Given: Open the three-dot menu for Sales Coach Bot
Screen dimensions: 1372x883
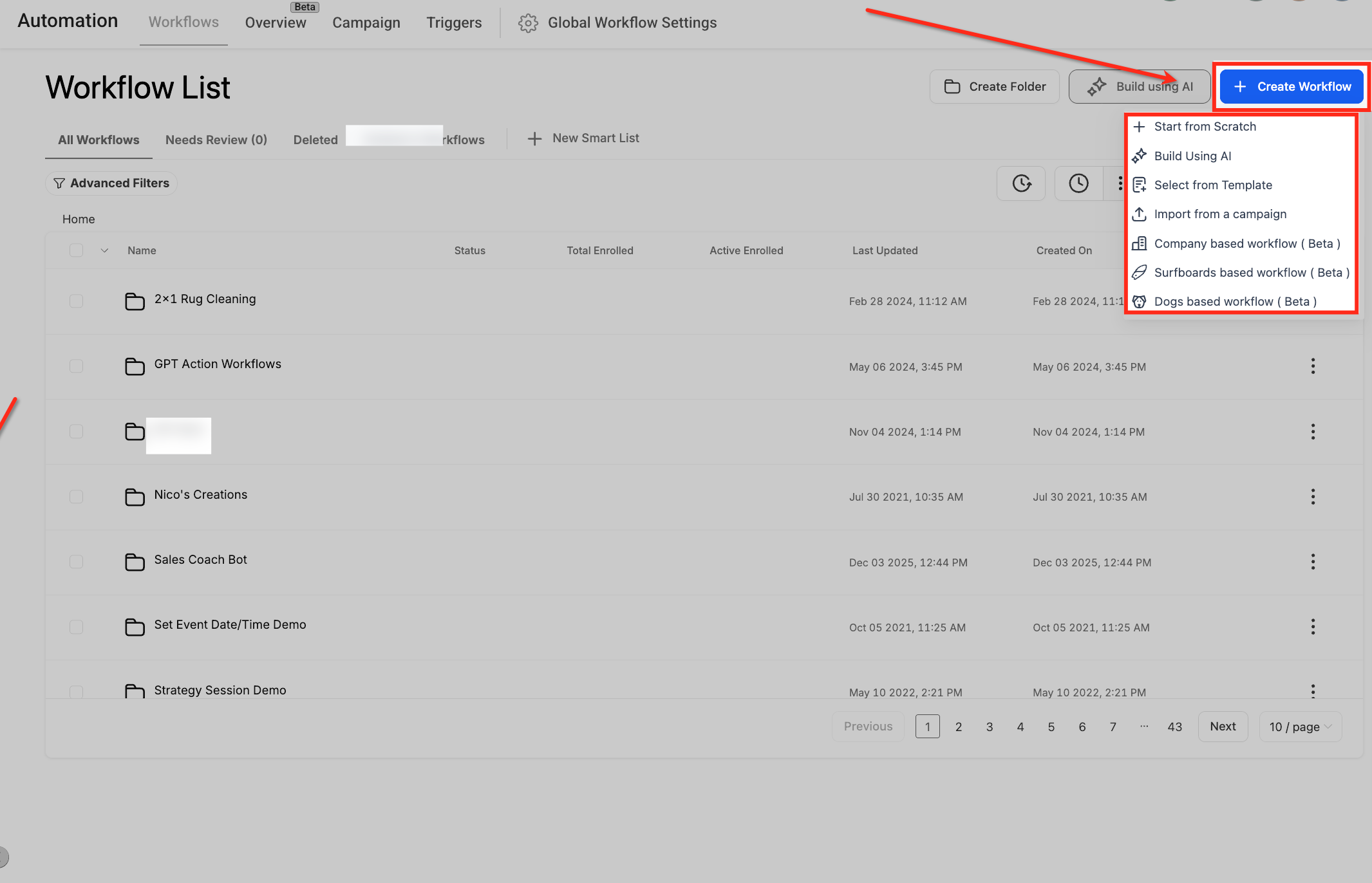Looking at the screenshot, I should click(1313, 562).
